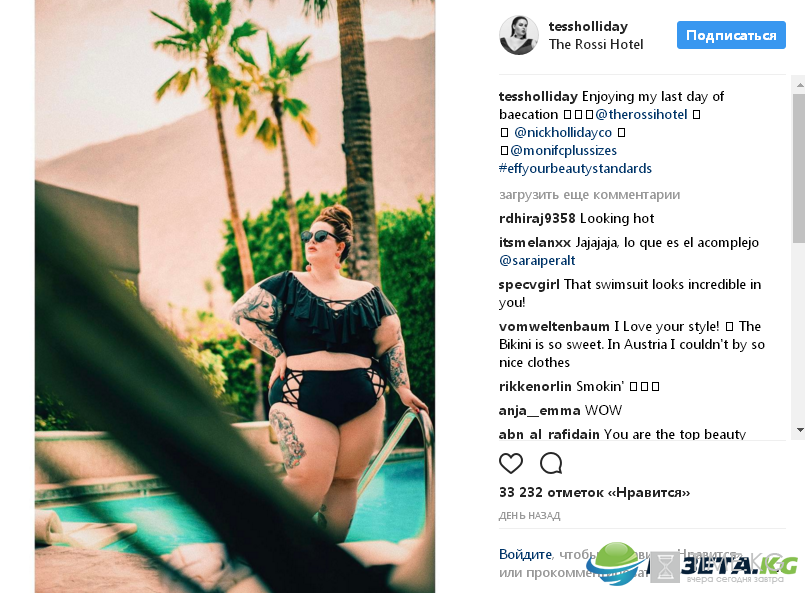Click the poolside post photo
This screenshot has height=593, width=805.
coord(235,296)
